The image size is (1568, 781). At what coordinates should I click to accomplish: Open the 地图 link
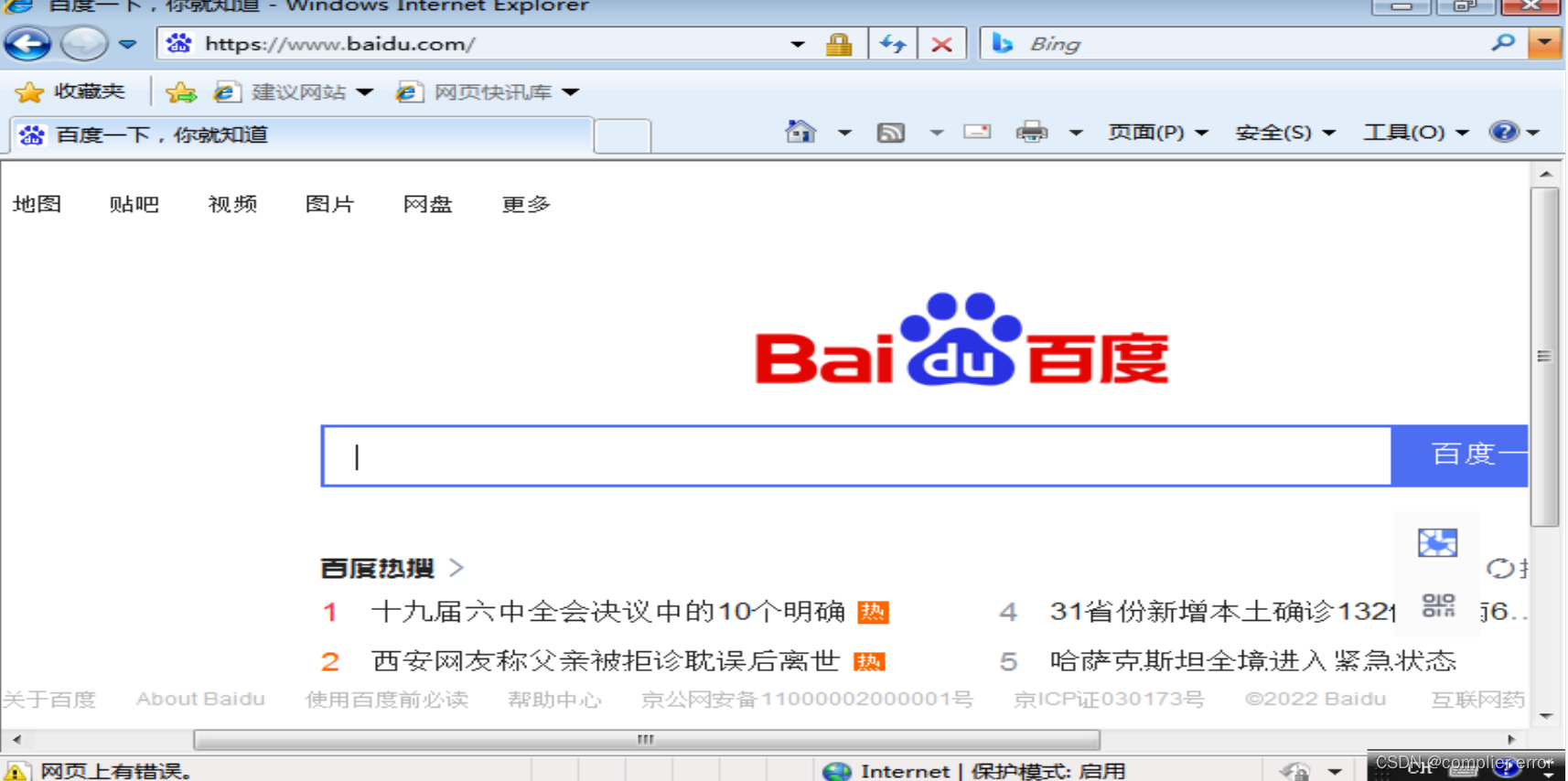coord(38,204)
